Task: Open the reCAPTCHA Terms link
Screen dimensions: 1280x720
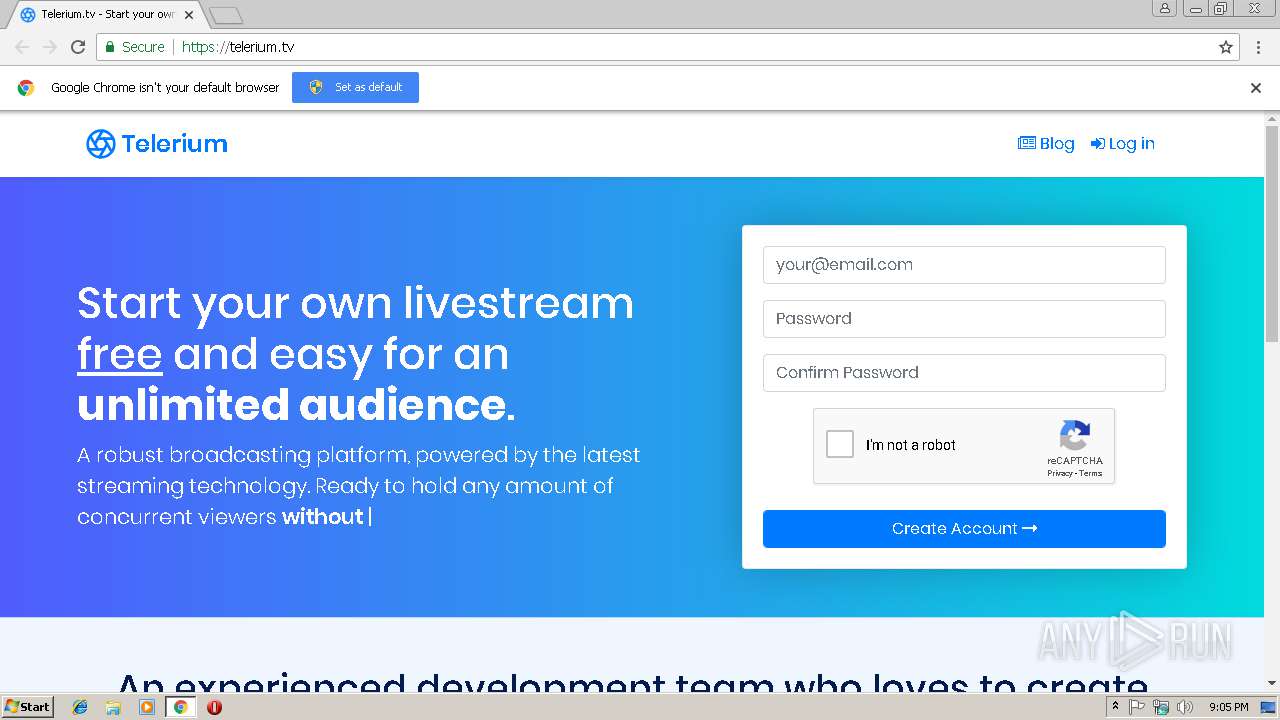Action: coord(1091,474)
